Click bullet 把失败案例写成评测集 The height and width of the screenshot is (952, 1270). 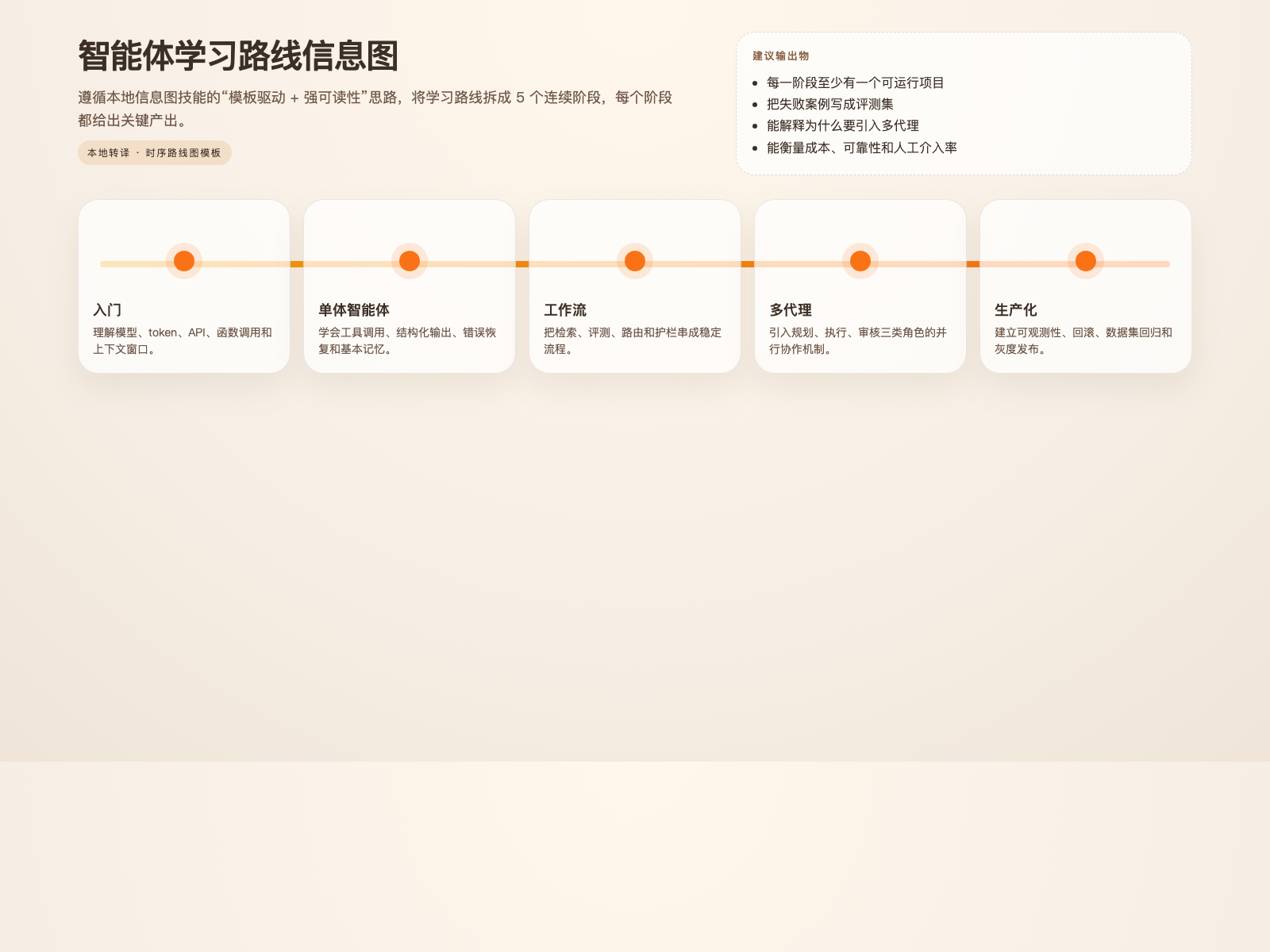pos(829,104)
